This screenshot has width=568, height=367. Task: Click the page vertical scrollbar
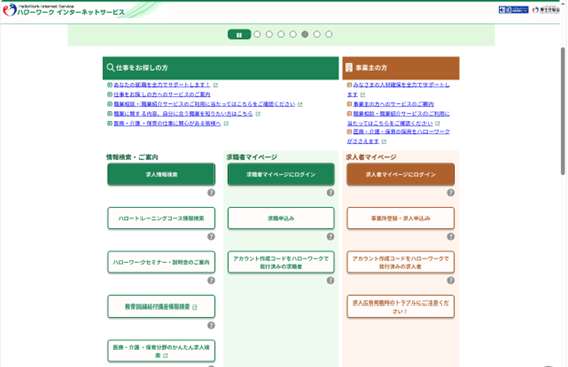(x=563, y=110)
